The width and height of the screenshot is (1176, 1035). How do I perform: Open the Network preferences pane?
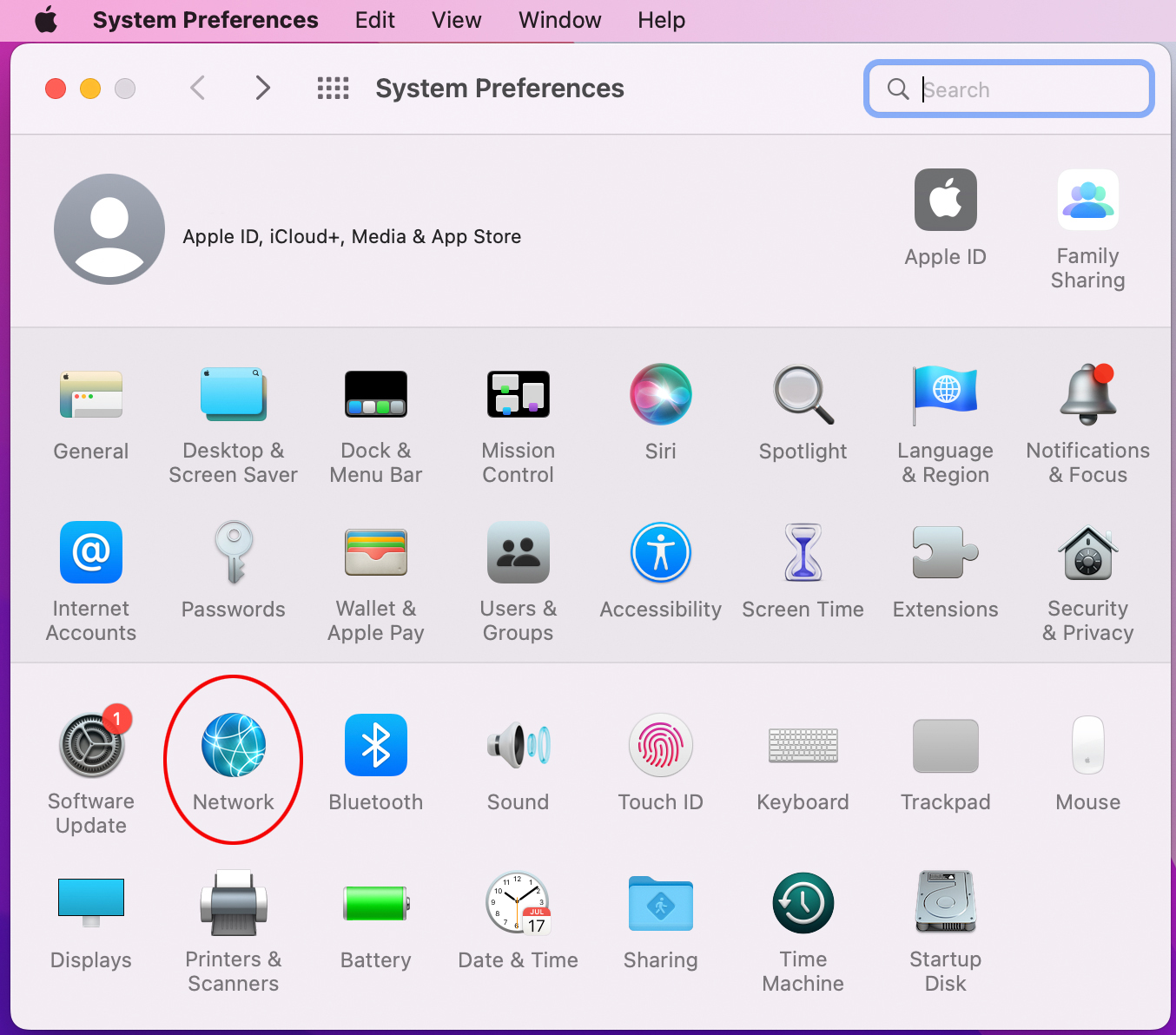tap(233, 745)
